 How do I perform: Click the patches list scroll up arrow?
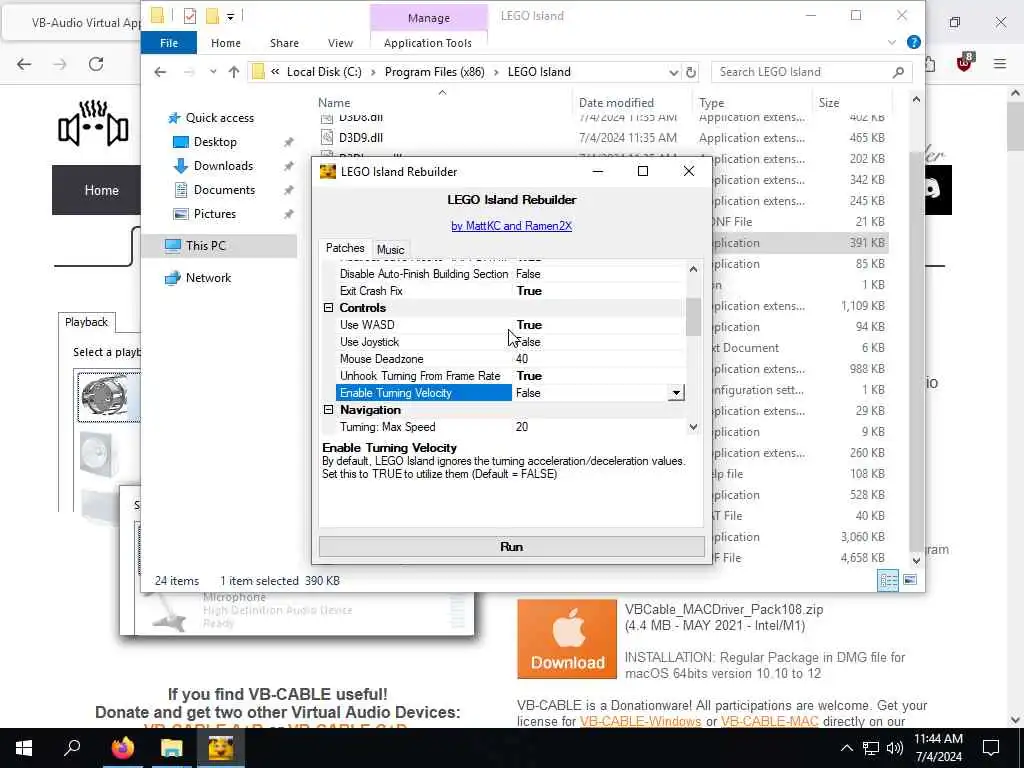pyautogui.click(x=693, y=268)
